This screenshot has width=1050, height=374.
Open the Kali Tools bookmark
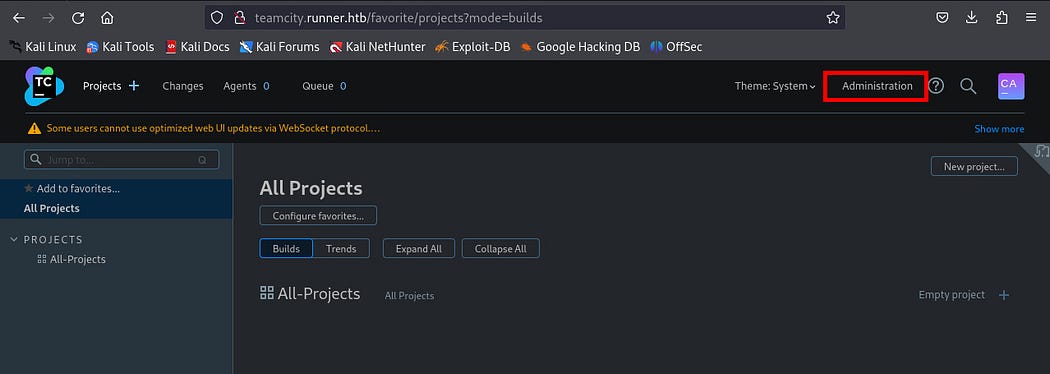[x=121, y=47]
